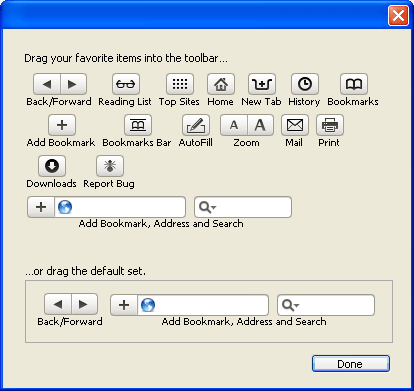Screen dimensions: 414x391
Task: Click the Forward arrow in the default set
Action: (84, 304)
